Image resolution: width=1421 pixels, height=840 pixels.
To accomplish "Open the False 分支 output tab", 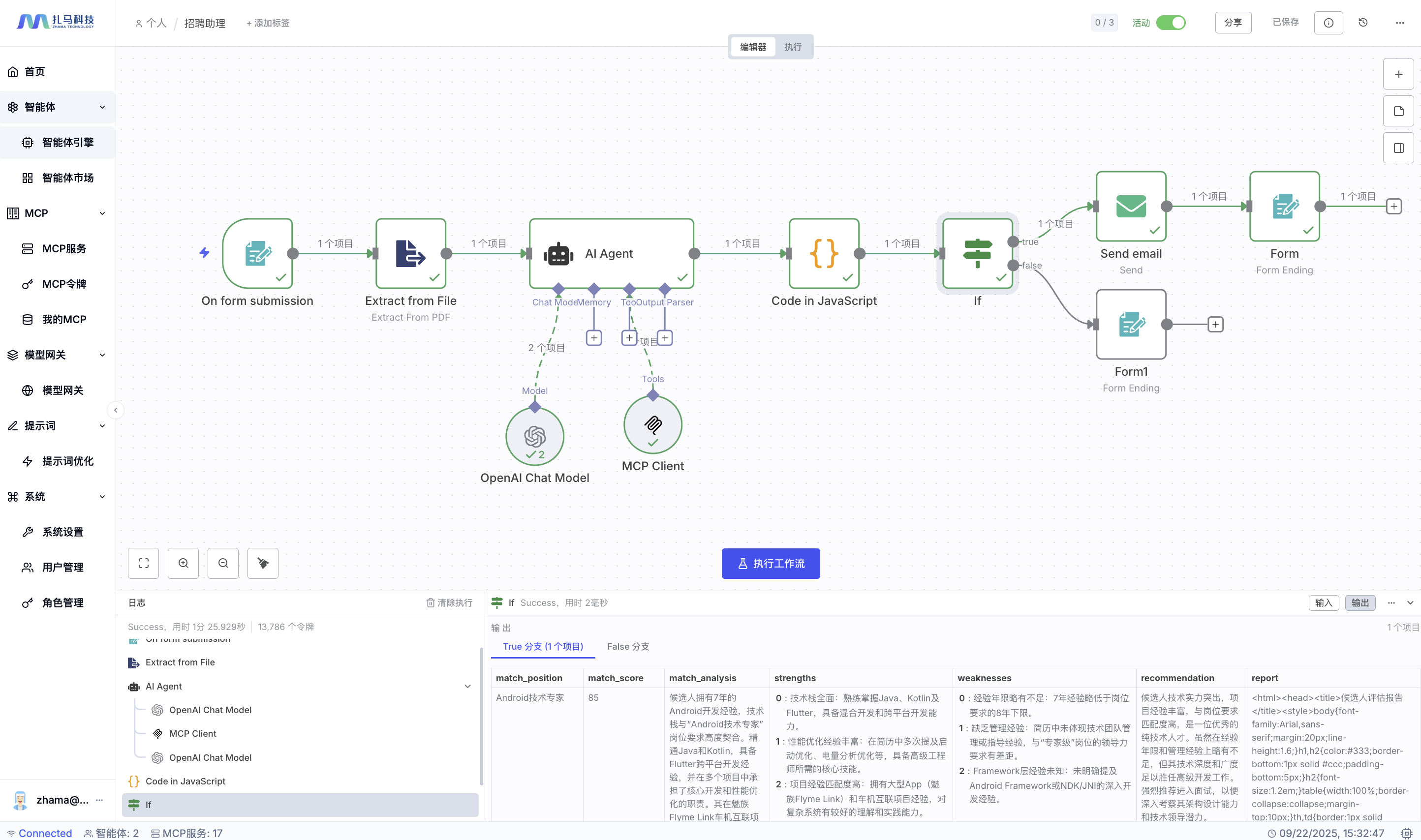I will point(628,646).
